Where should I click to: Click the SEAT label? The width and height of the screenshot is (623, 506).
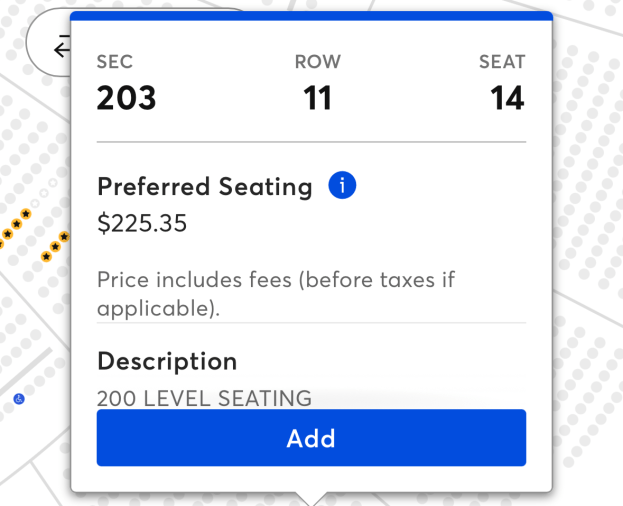point(502,62)
